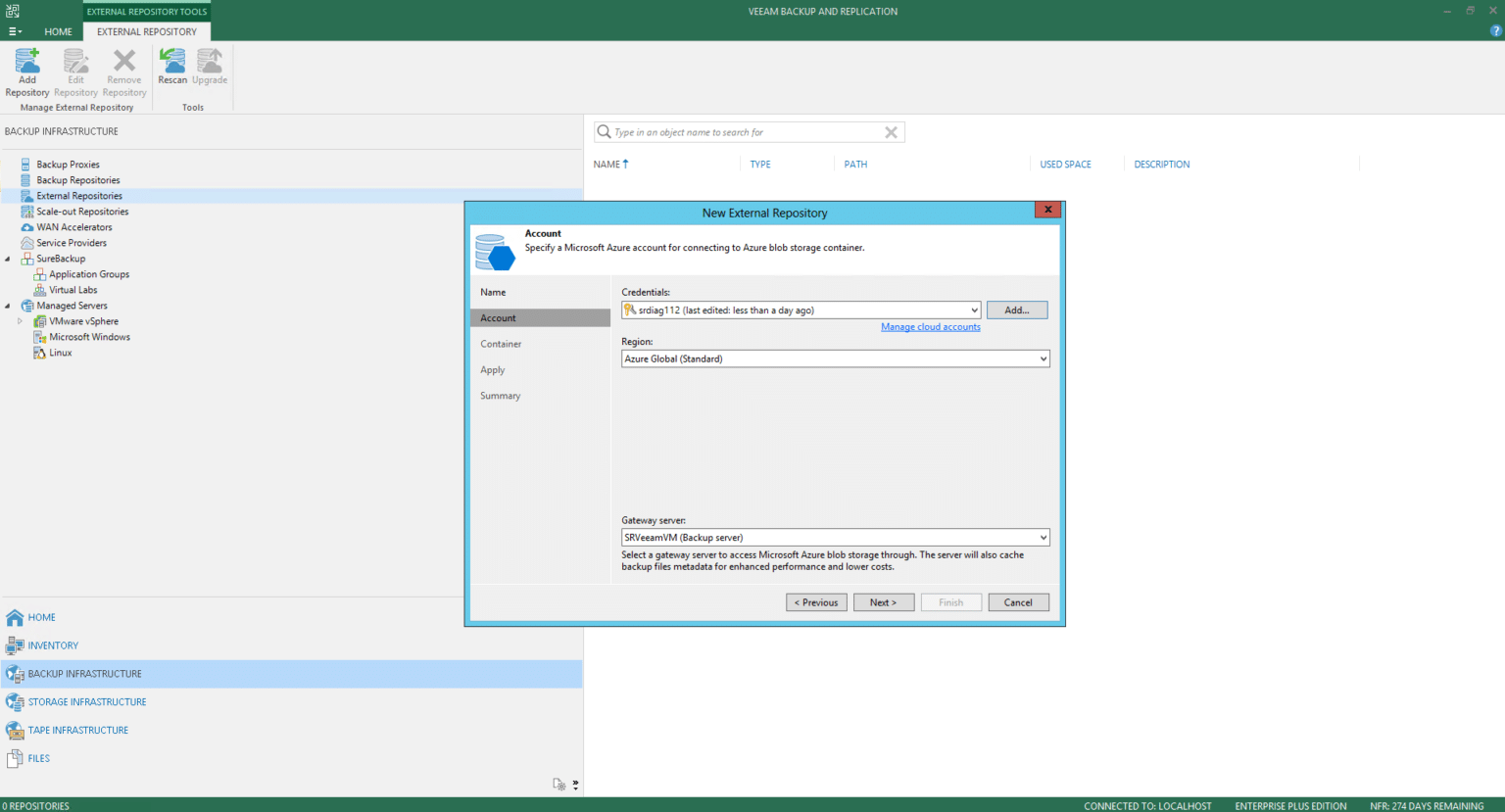The height and width of the screenshot is (812, 1505).
Task: Sort by the TYPE column header
Action: (x=760, y=165)
